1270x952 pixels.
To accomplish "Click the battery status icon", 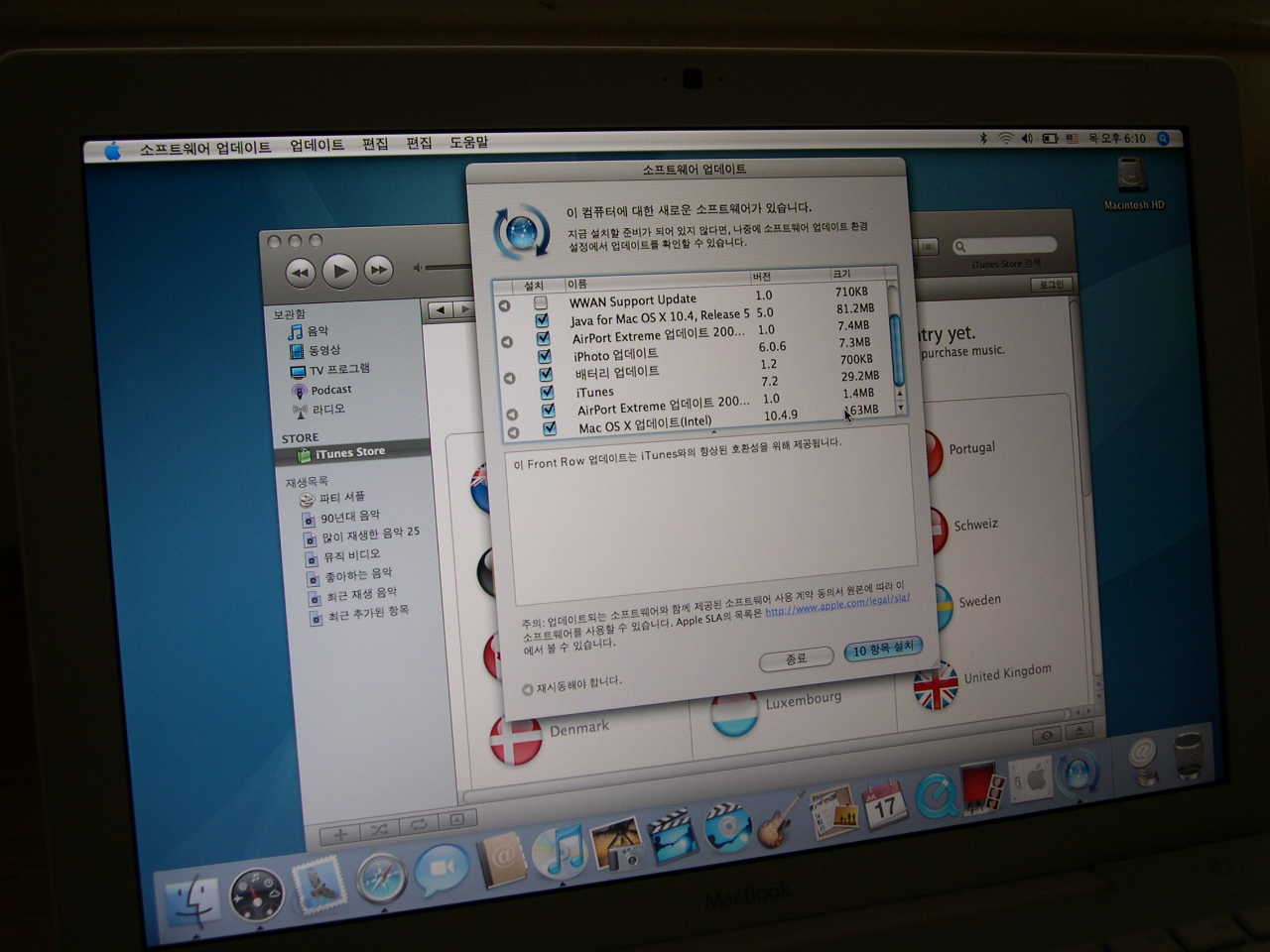I will (1050, 139).
